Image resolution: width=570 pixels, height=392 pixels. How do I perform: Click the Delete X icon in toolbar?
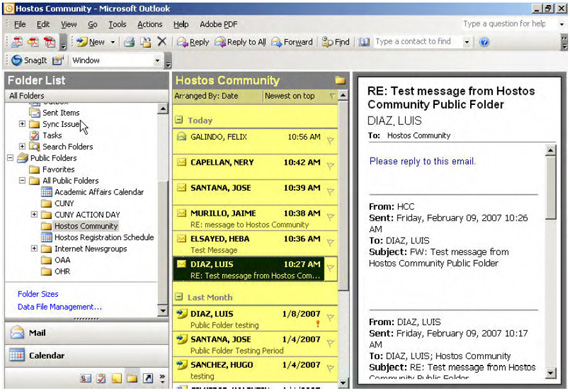(x=162, y=42)
